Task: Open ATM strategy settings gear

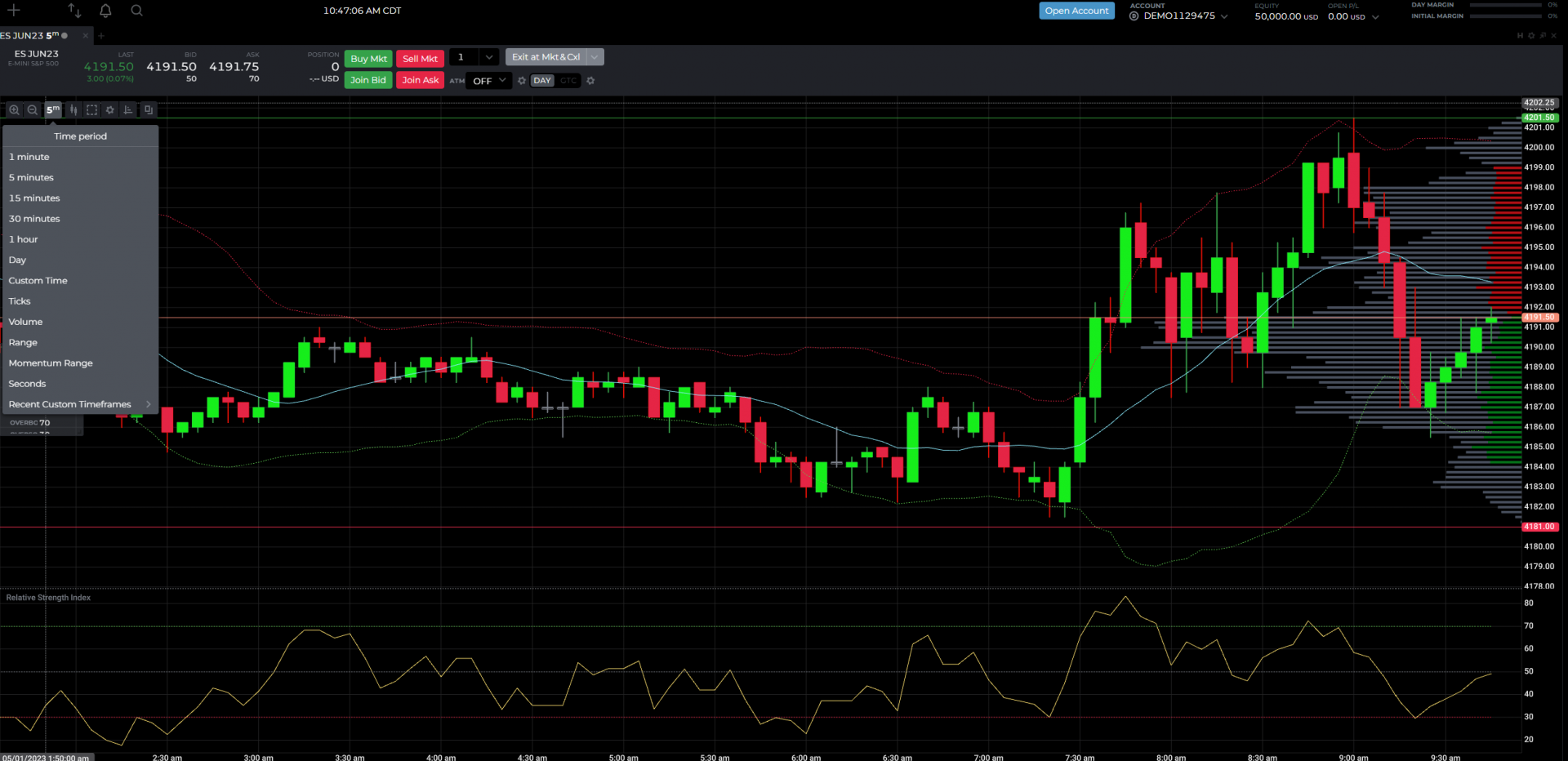Action: point(522,81)
